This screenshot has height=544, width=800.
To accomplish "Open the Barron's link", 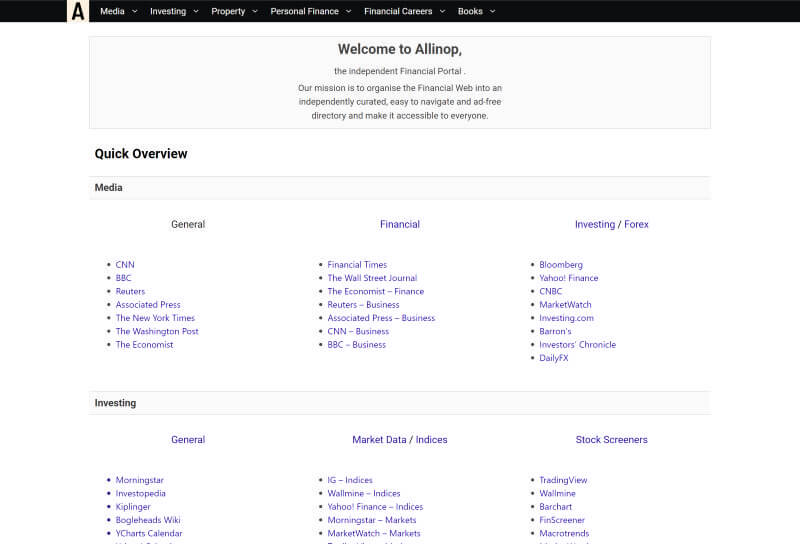I will point(555,331).
